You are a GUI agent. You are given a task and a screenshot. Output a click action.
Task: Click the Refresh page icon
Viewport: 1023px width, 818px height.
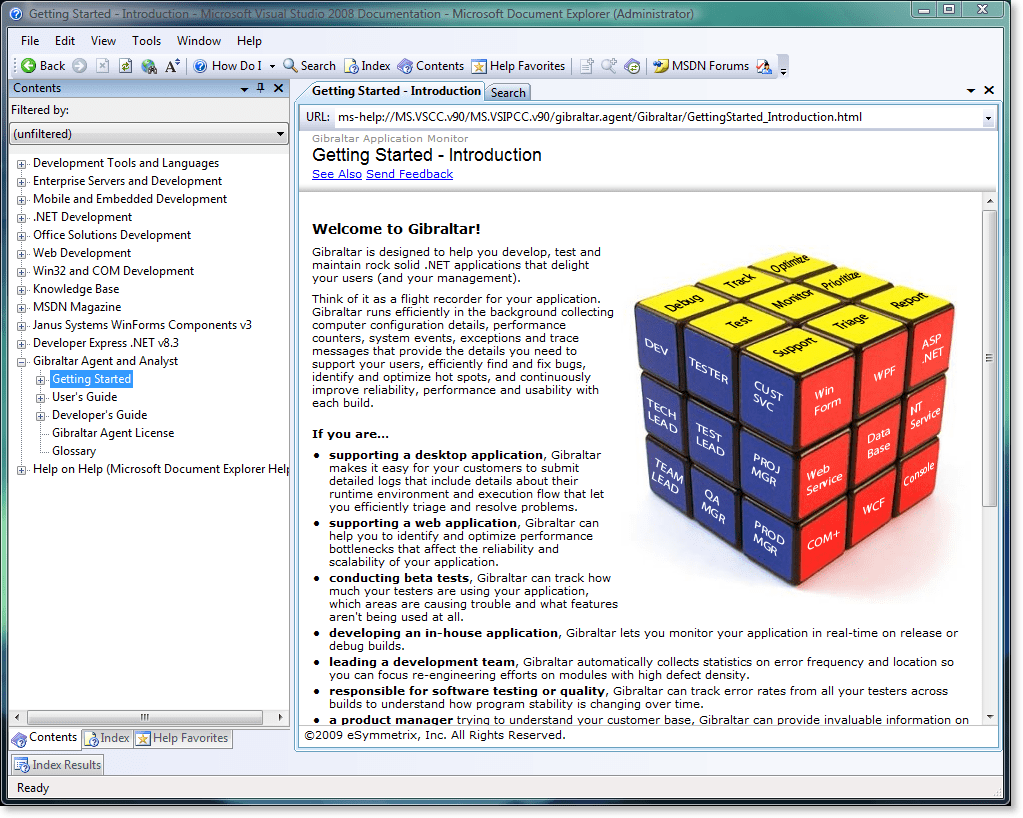[125, 66]
